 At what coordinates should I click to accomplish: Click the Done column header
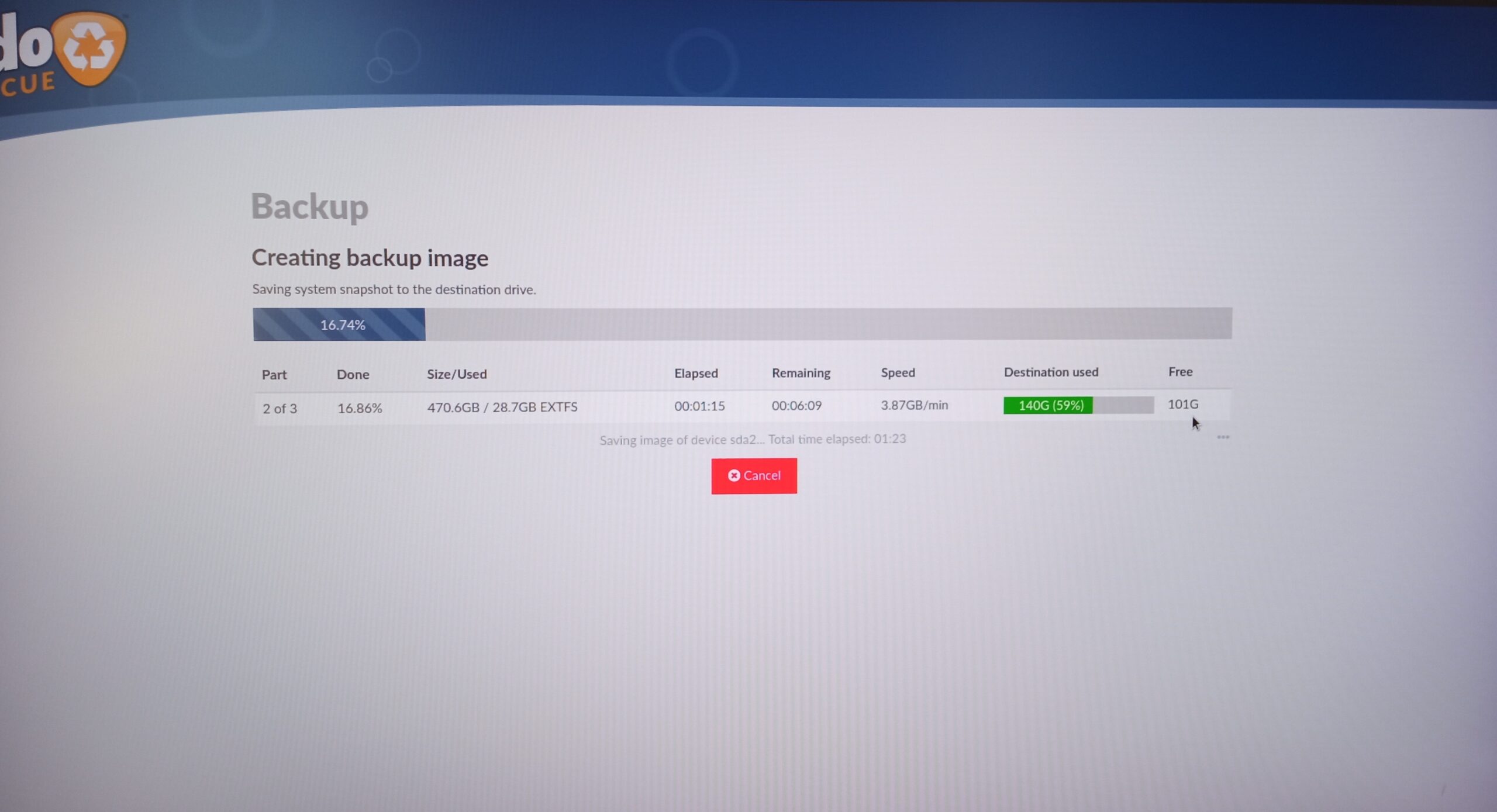point(353,374)
